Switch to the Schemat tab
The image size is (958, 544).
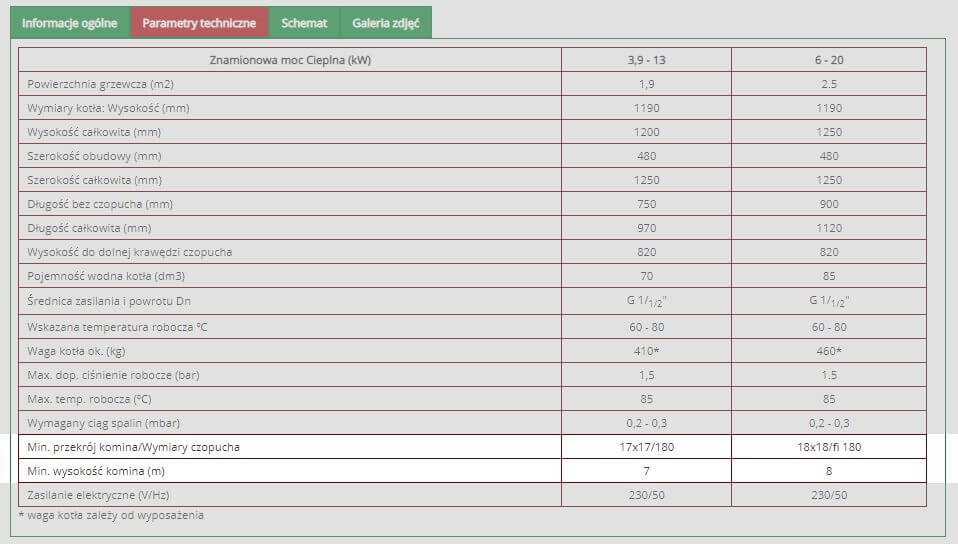click(304, 23)
